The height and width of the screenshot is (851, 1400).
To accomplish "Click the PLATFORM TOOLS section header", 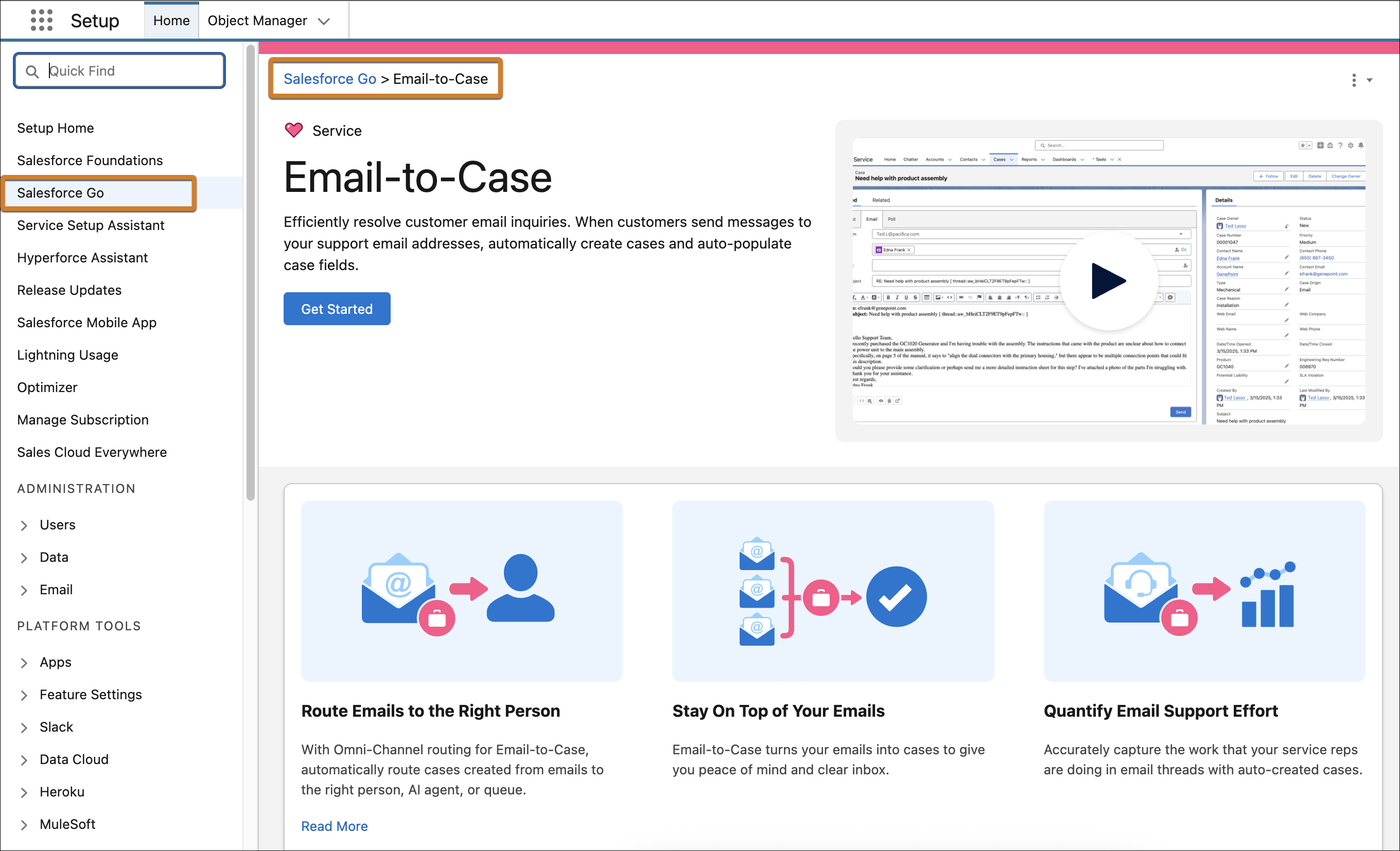I will 79,626.
